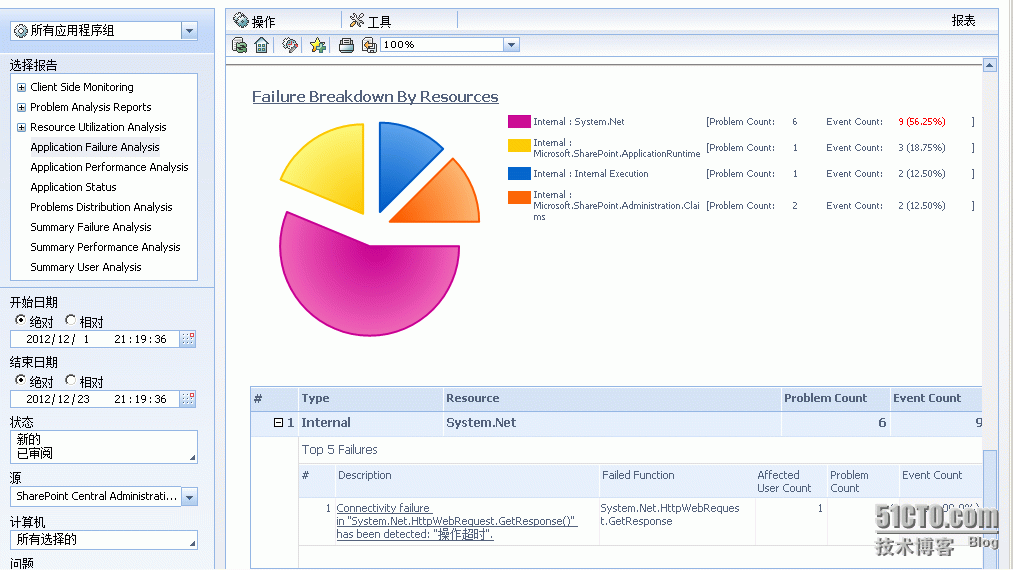Open the 所有应用程序组 dropdown

point(189,30)
